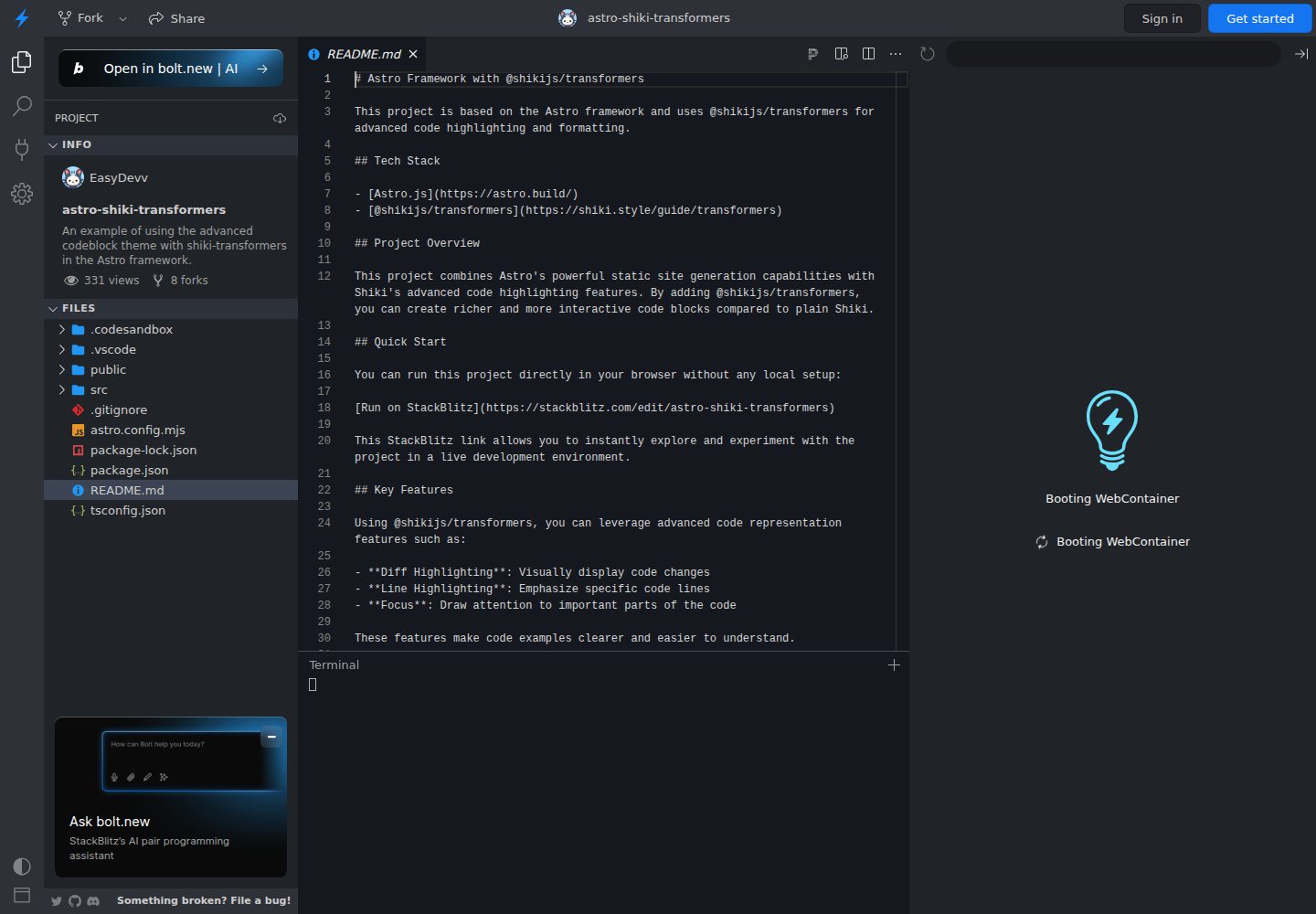
Task: Click the Fork button
Action: pyautogui.click(x=80, y=18)
